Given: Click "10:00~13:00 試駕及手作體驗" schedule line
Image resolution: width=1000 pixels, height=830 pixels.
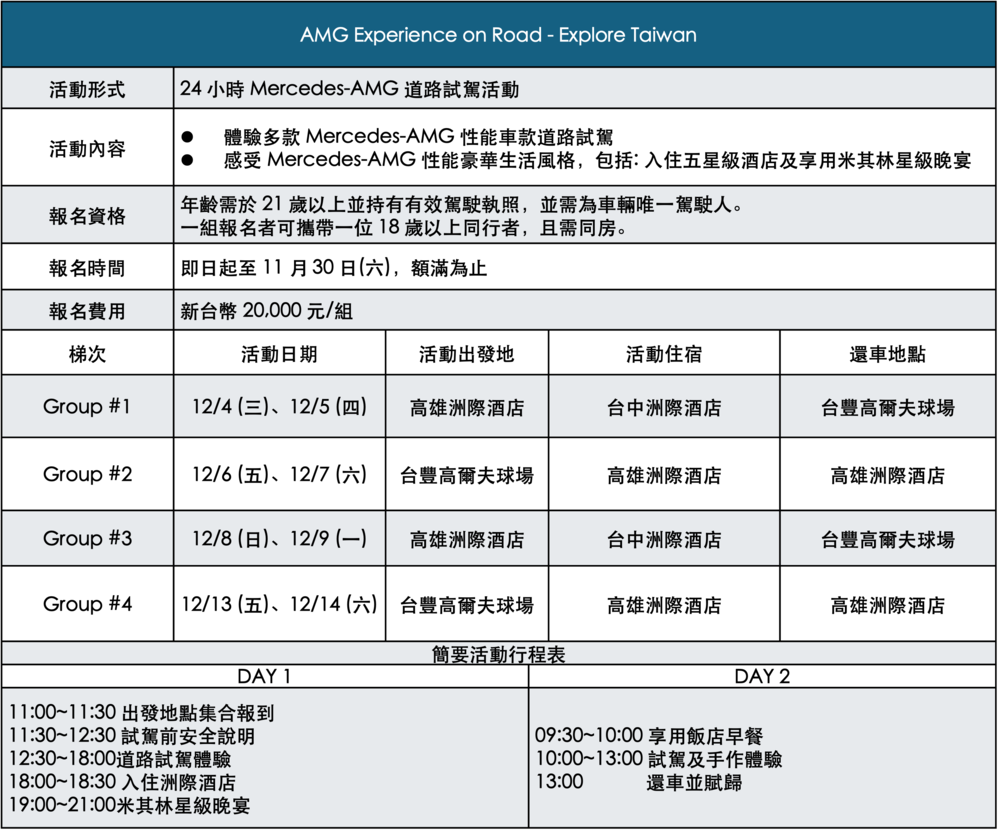Looking at the screenshot, I should click(658, 759).
